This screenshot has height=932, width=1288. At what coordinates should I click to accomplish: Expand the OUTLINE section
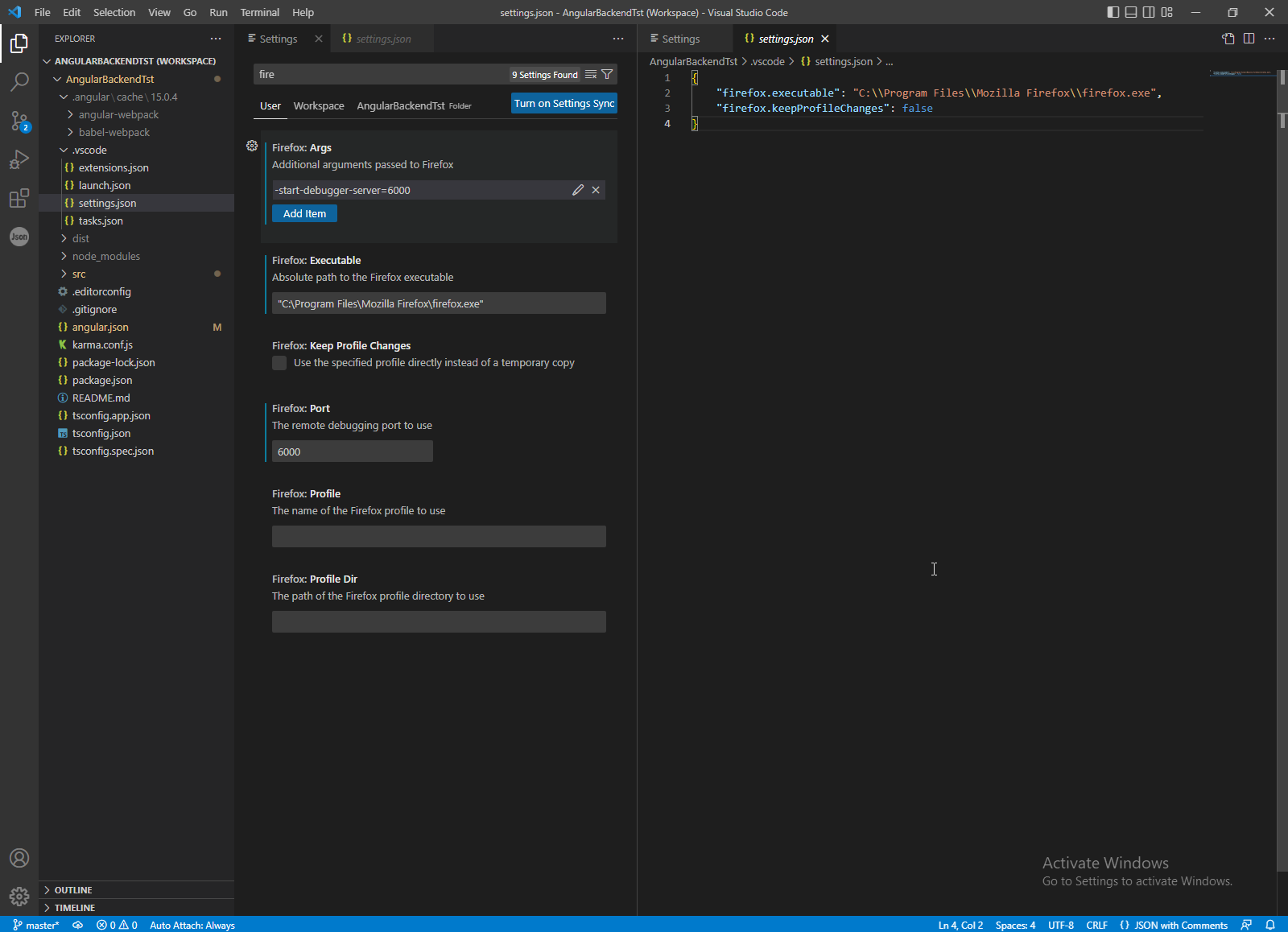click(x=72, y=890)
